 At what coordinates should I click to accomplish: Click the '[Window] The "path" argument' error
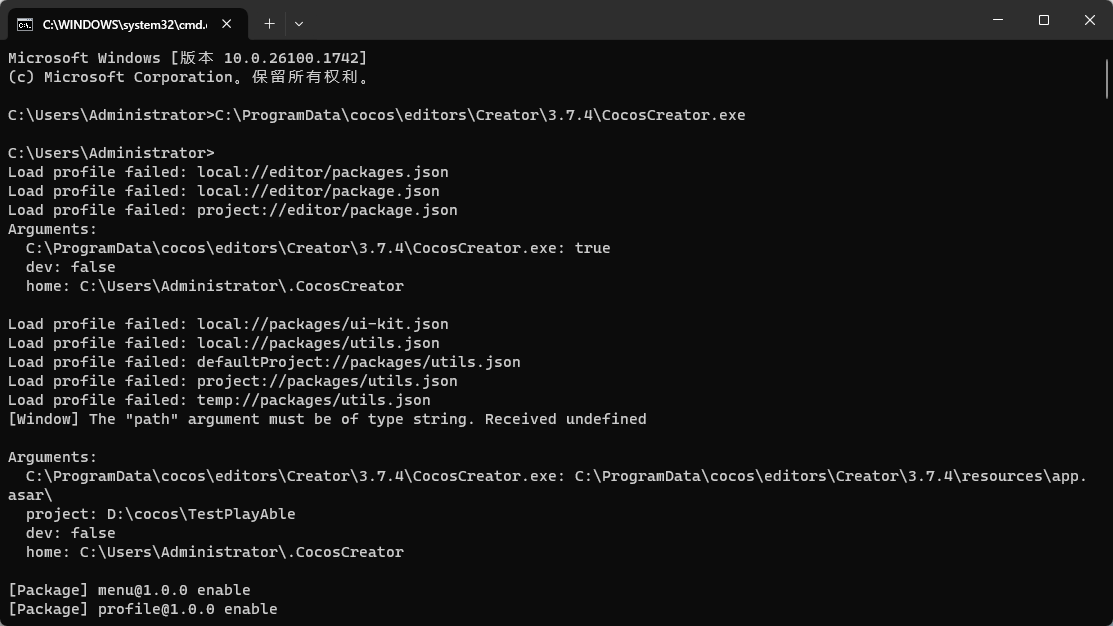tap(327, 419)
